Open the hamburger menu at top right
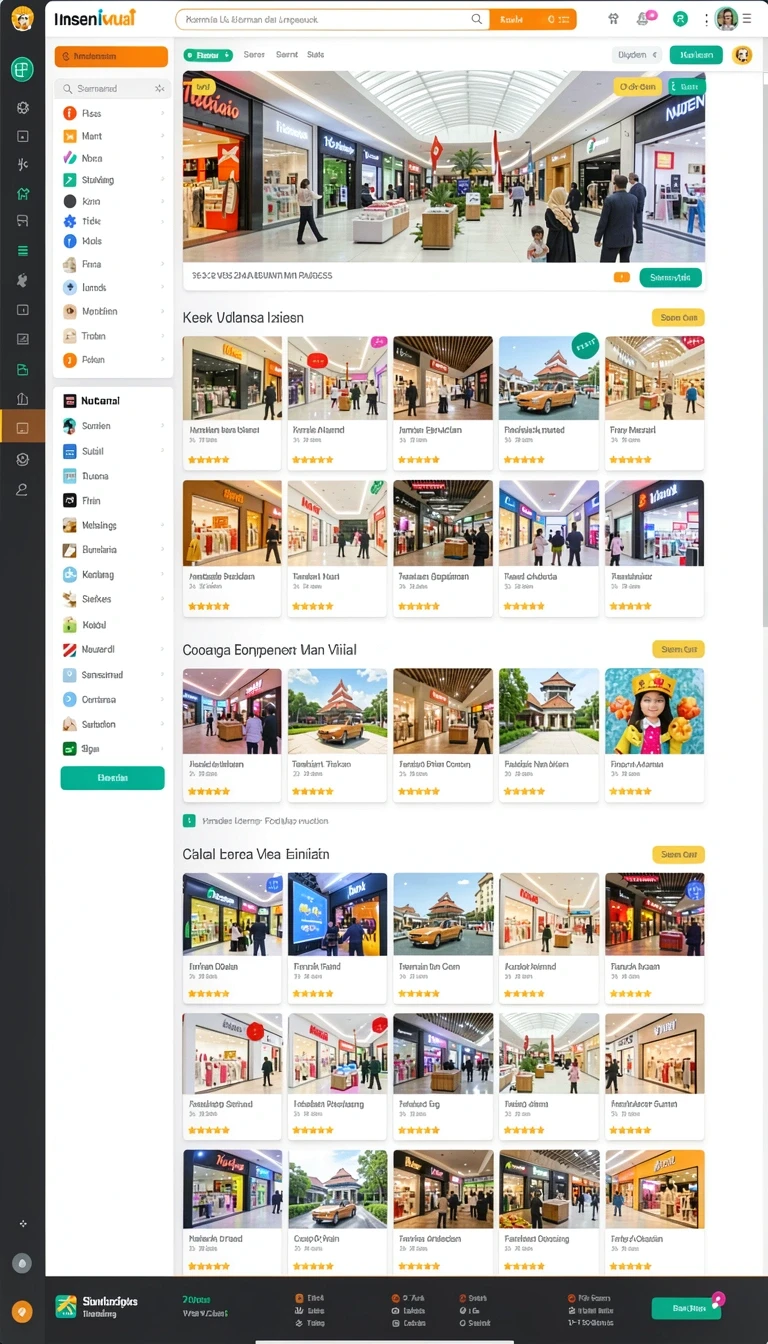 748,19
